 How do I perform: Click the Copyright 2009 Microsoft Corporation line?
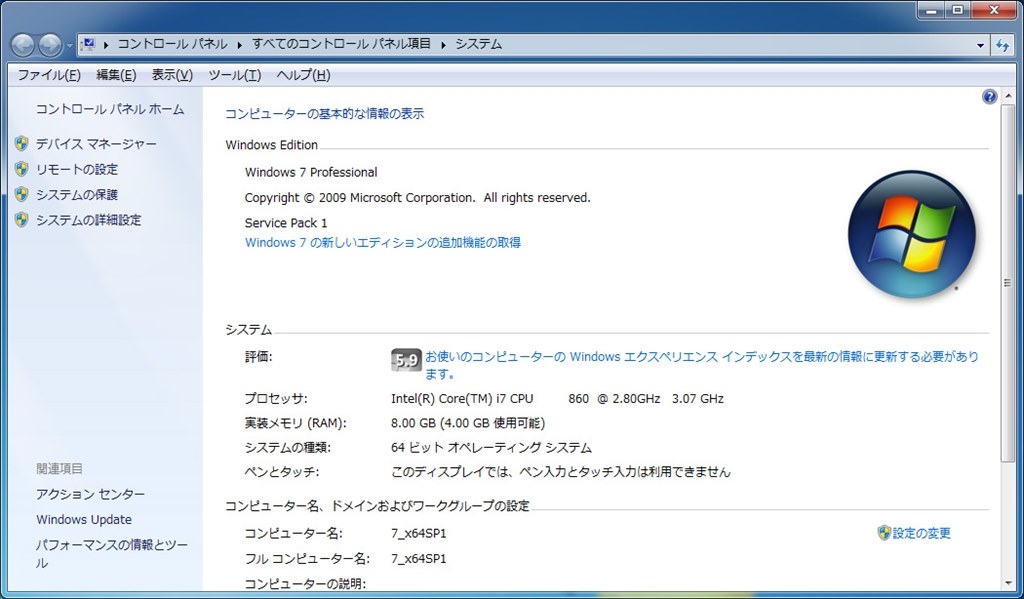pos(417,197)
